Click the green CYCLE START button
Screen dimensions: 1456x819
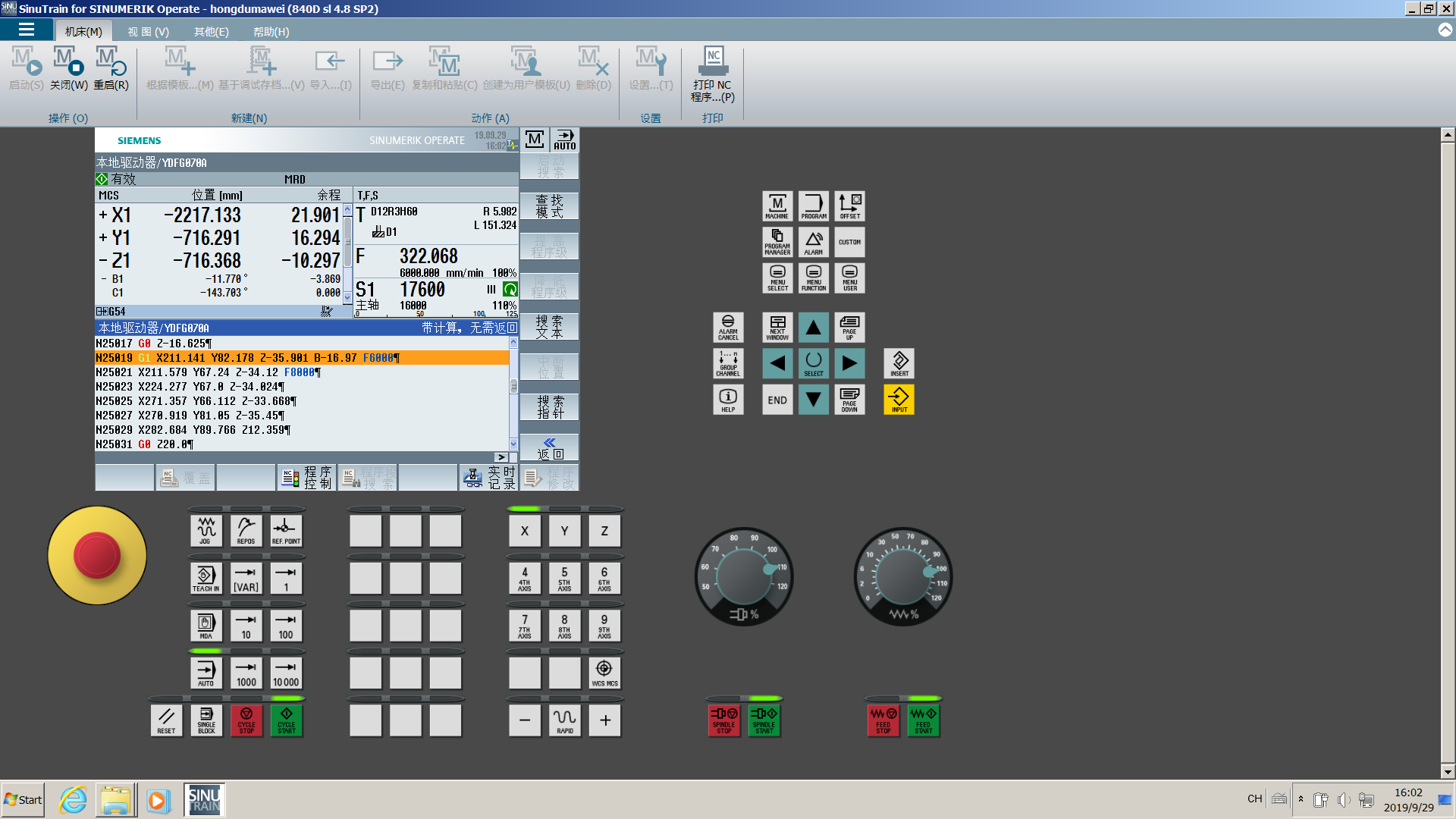(286, 720)
